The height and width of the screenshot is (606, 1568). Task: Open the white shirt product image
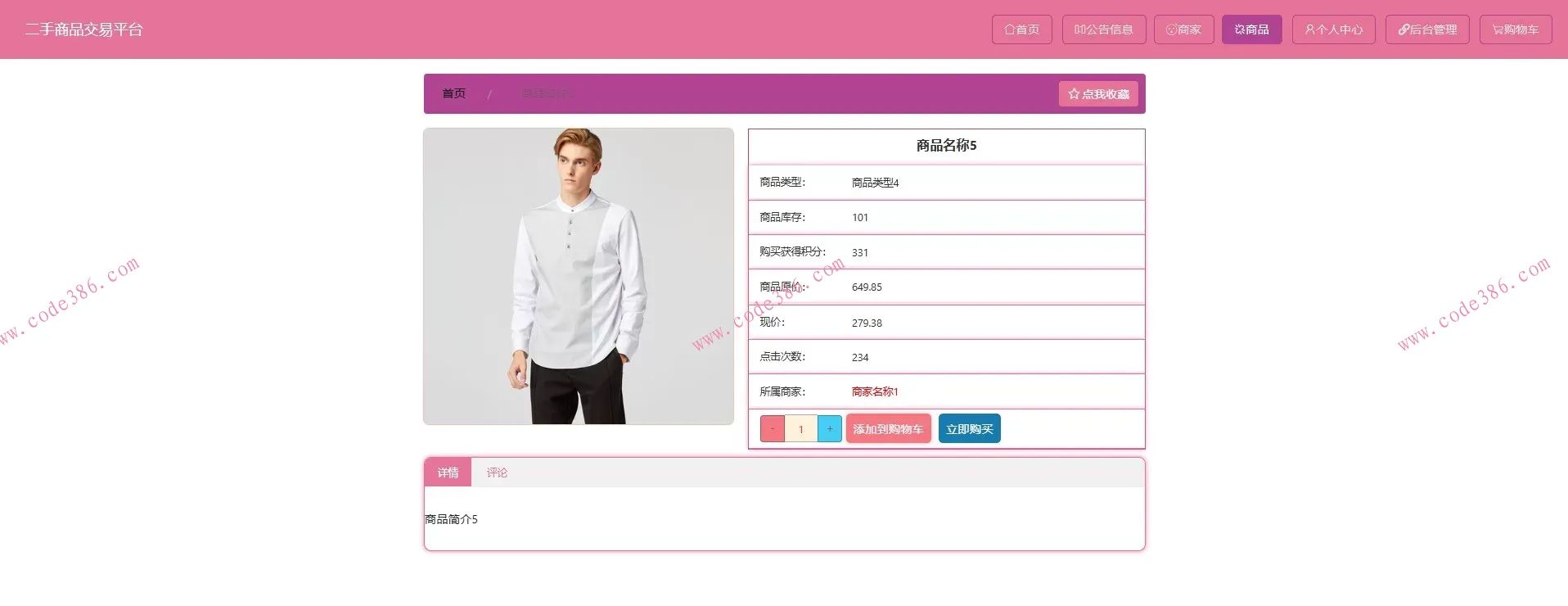coord(579,276)
